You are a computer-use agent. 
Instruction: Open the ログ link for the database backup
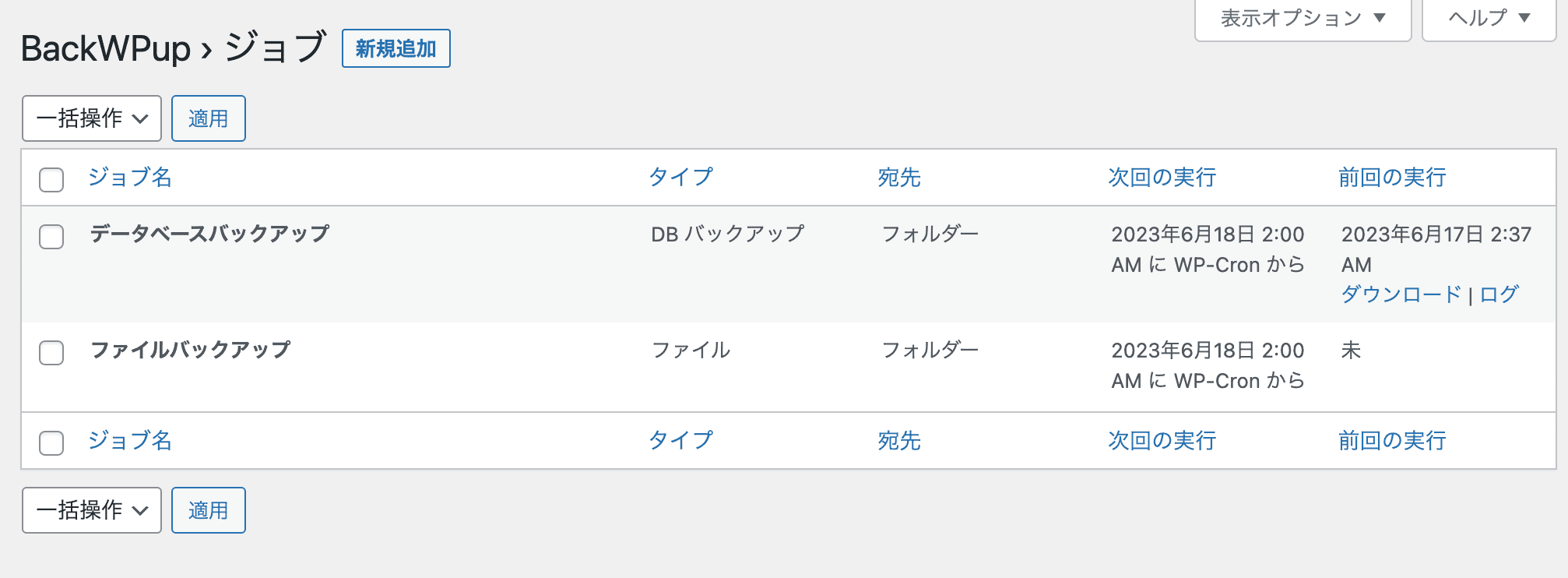[x=1500, y=294]
